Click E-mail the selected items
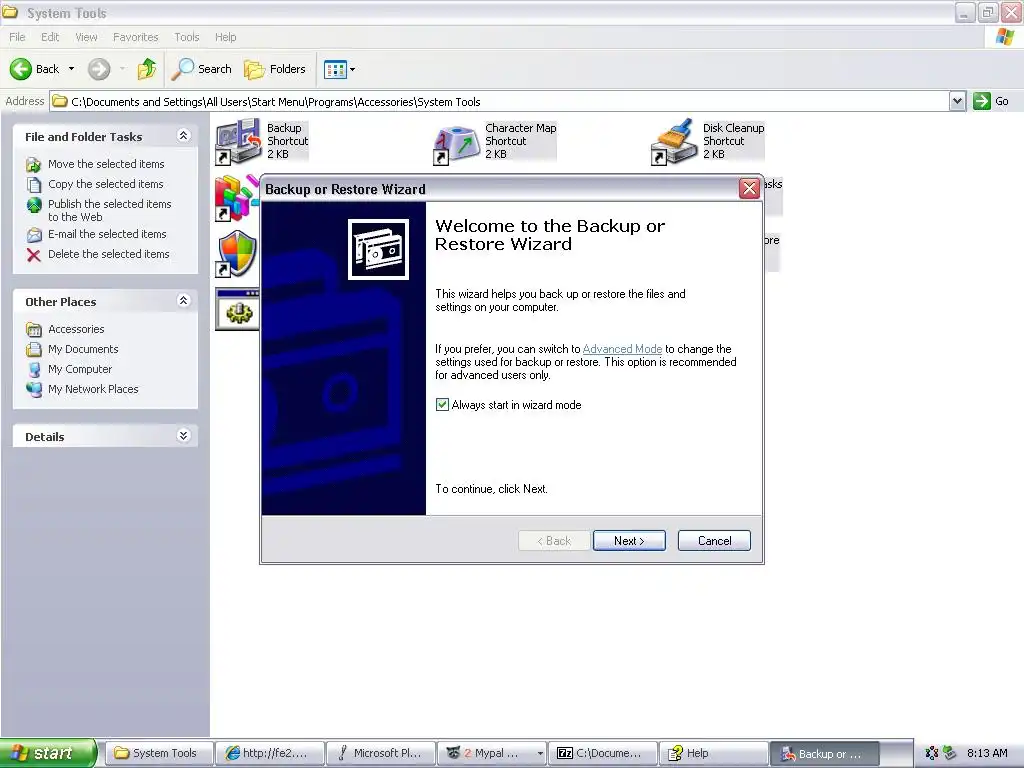Viewport: 1024px width, 768px height. click(107, 234)
